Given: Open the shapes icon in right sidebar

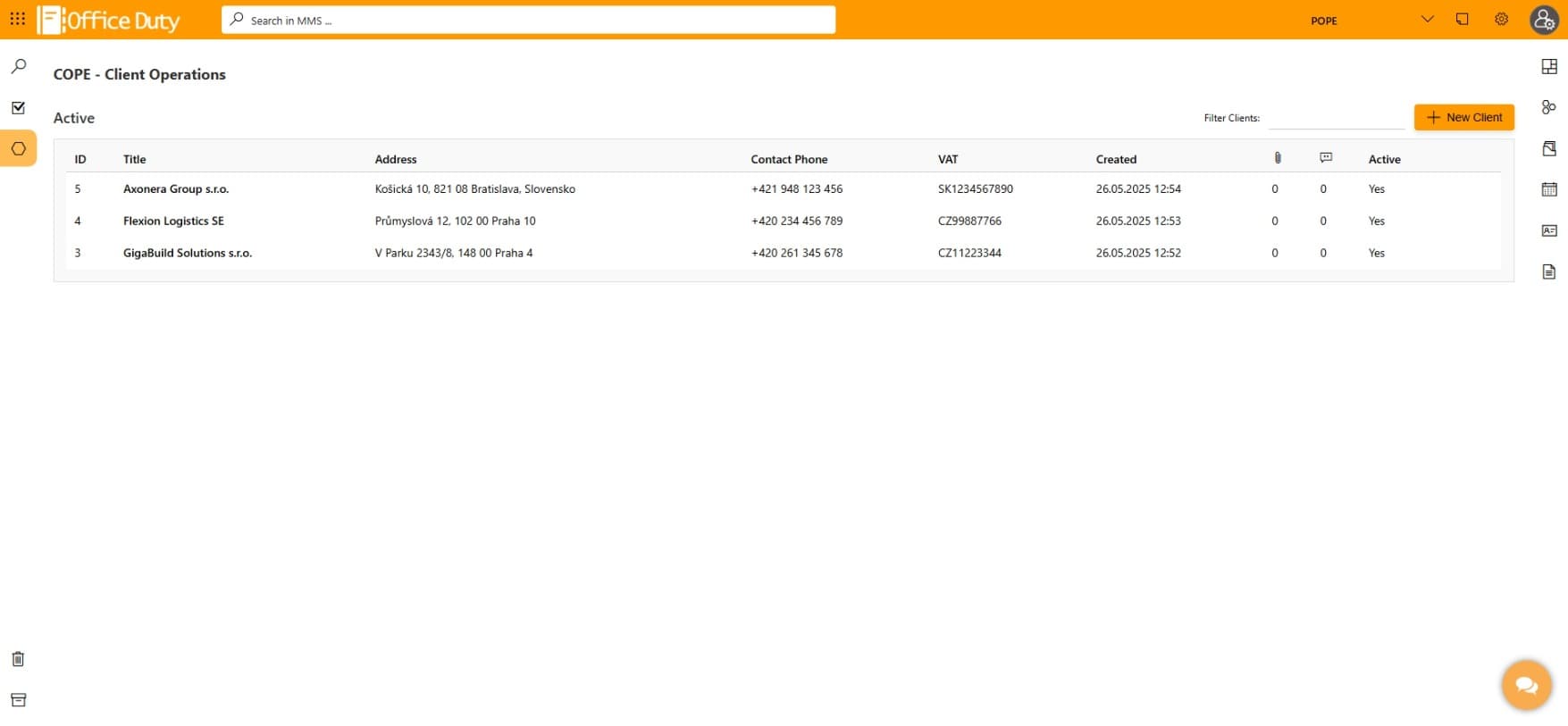Looking at the screenshot, I should point(1549,107).
